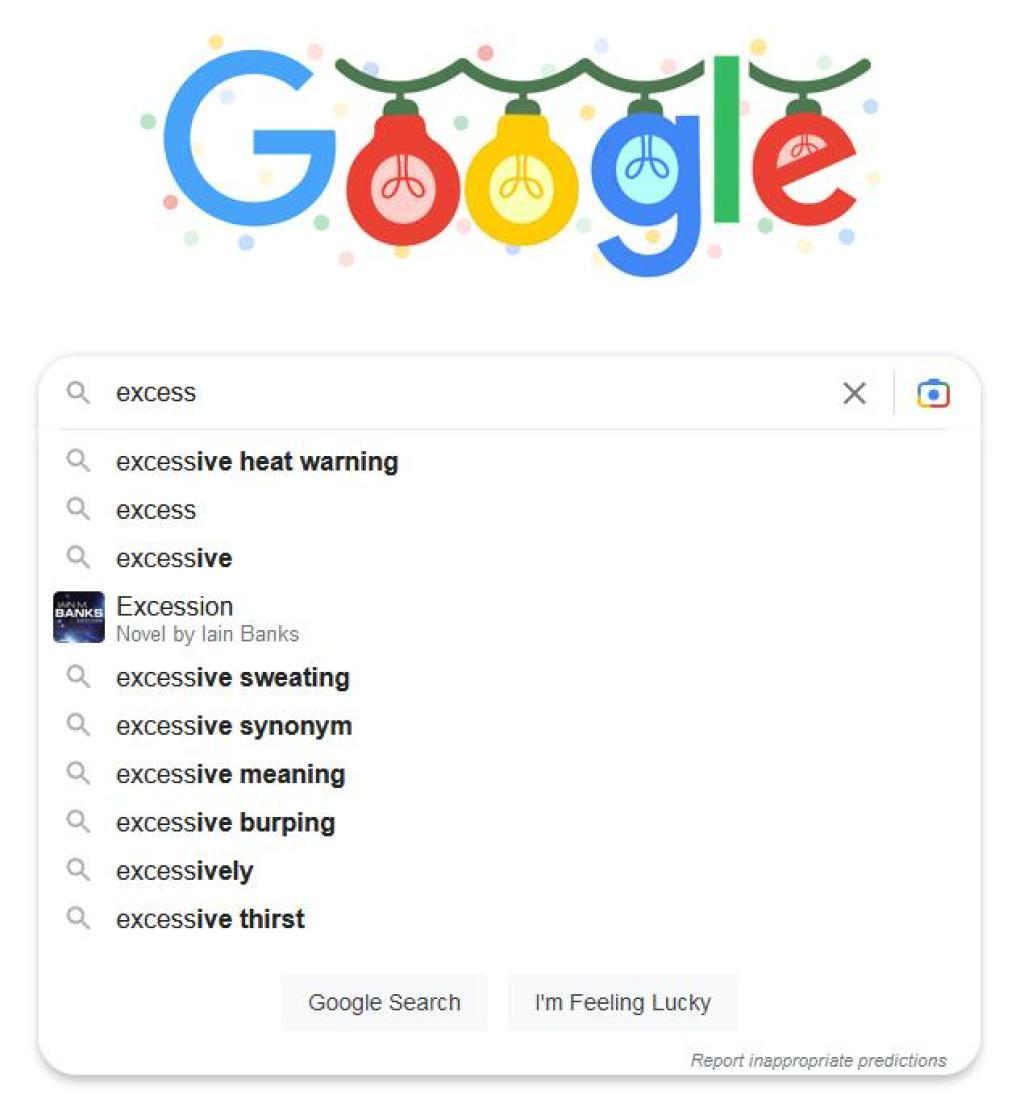Screen dimensions: 1024x1107
Task: Click magnifier icon beside excessive sweating
Action: click(78, 676)
